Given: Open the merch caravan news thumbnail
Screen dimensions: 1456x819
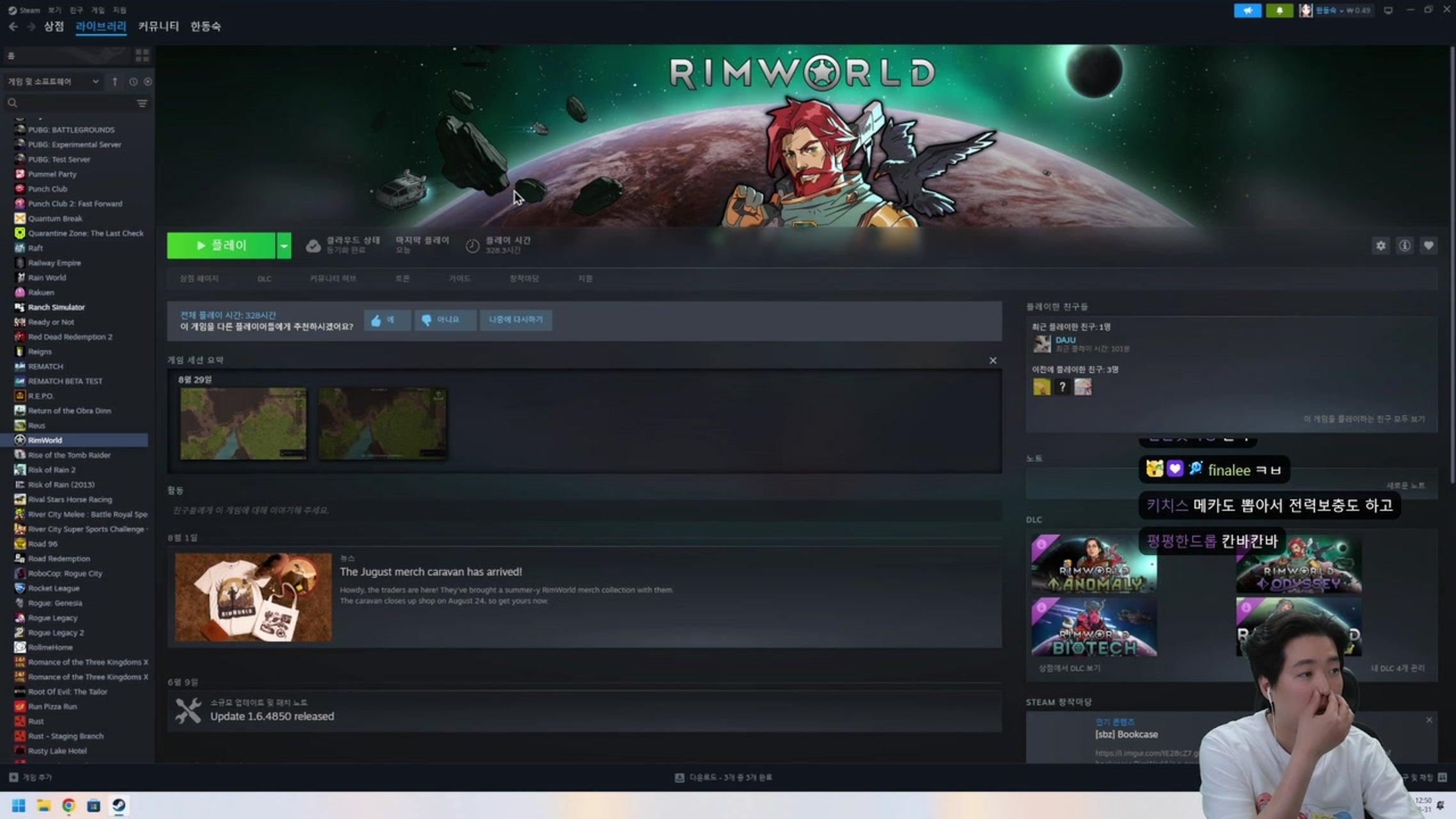Looking at the screenshot, I should [x=253, y=598].
